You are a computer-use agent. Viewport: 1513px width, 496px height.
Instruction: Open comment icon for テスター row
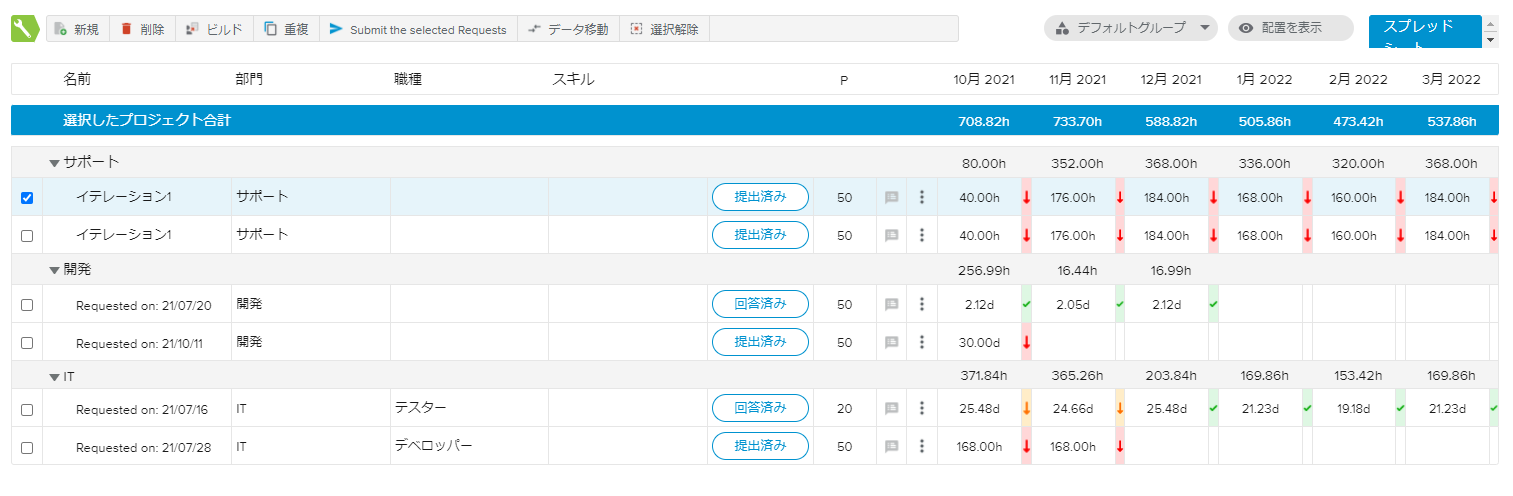click(x=891, y=408)
